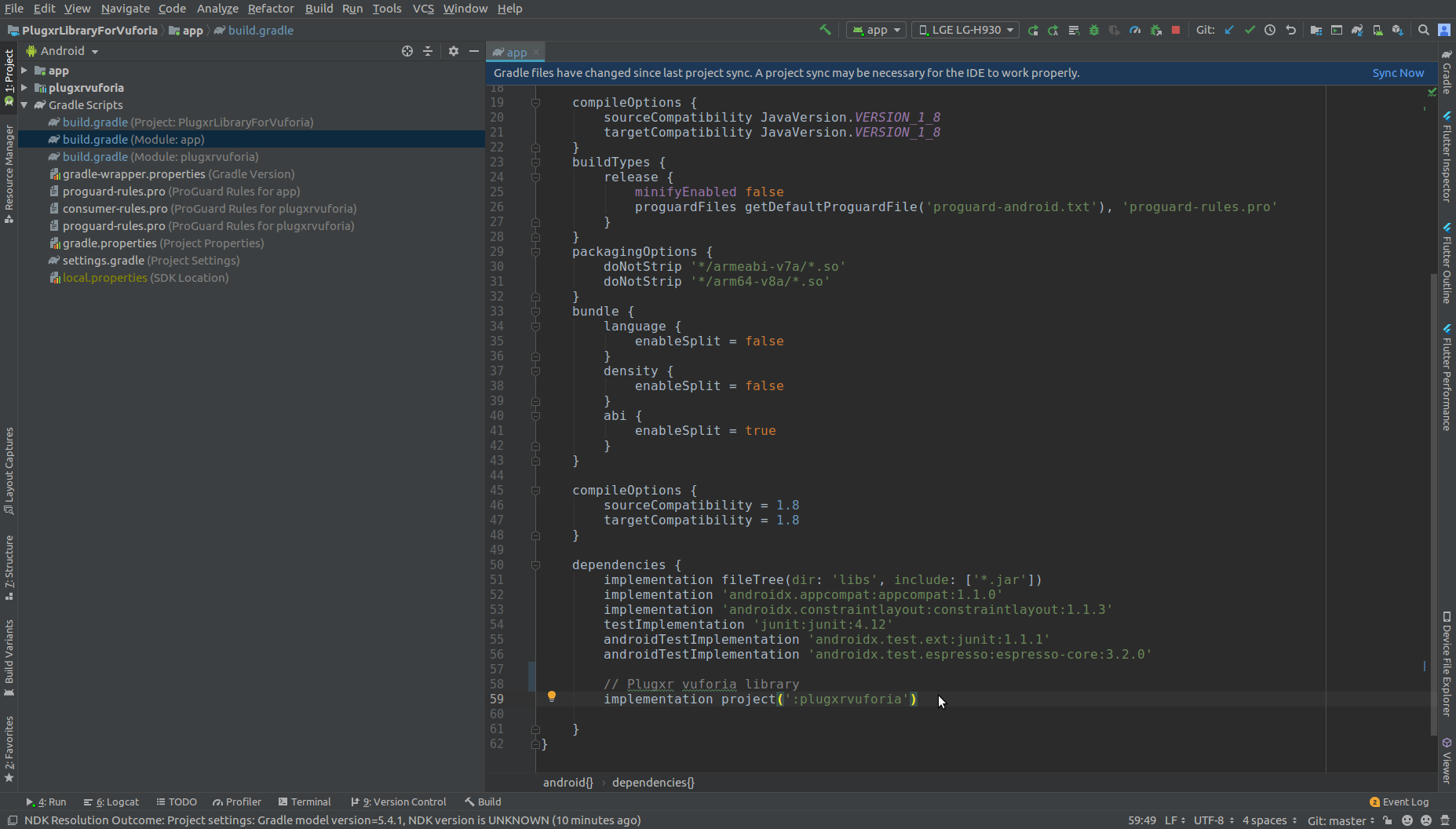Open build.gradle (Module: plugxrvuforia) file
The image size is (1456, 829).
[160, 157]
